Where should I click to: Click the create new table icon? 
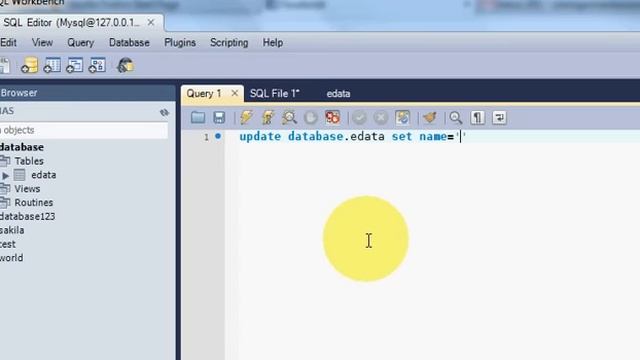click(x=52, y=65)
